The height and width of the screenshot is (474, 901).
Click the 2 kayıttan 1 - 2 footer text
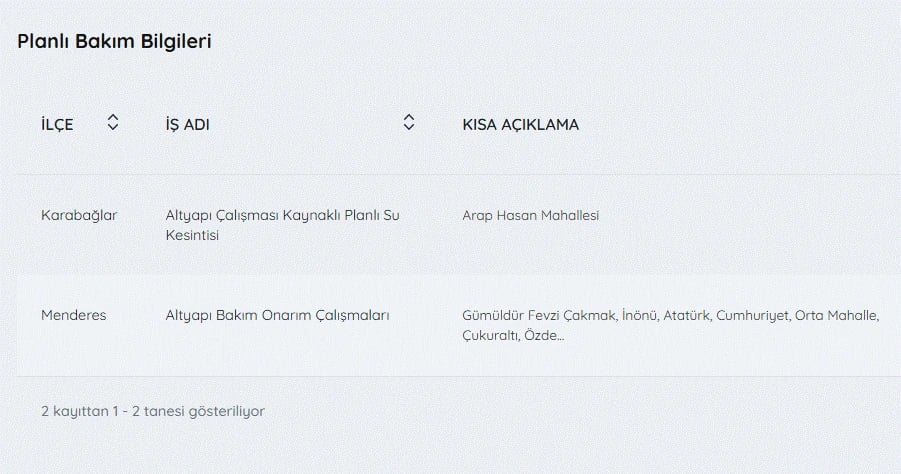[x=153, y=411]
